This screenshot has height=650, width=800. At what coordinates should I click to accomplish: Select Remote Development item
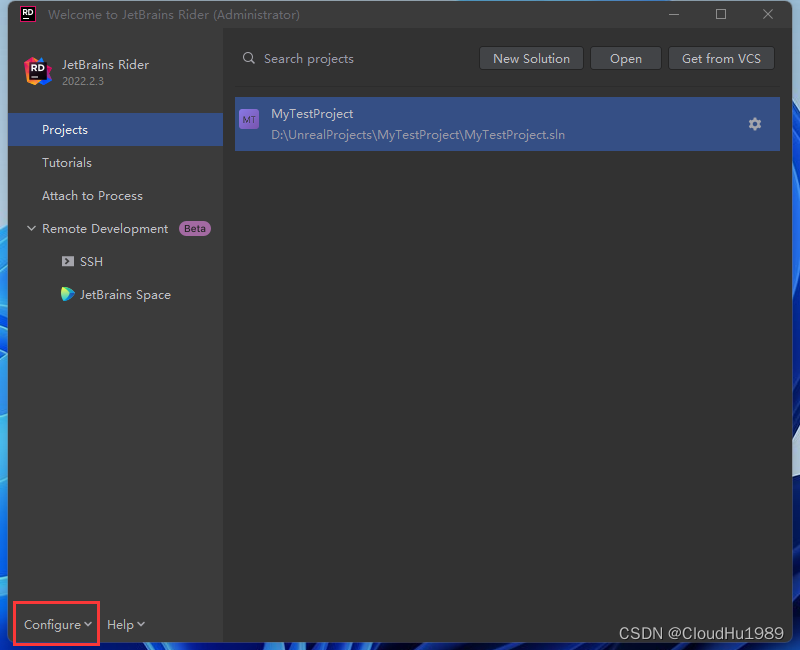click(116, 229)
